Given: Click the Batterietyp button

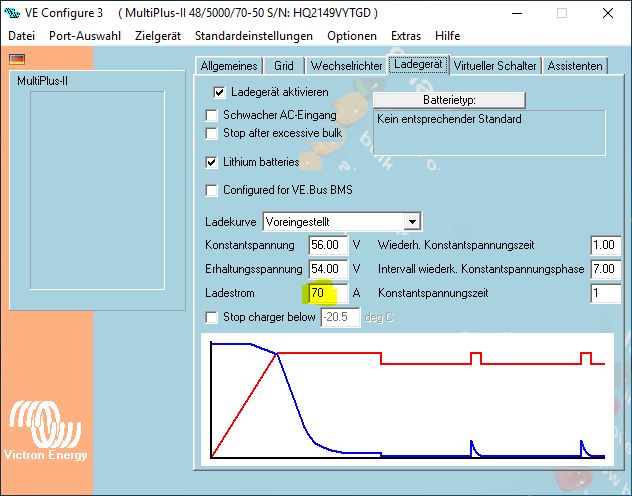Looking at the screenshot, I should click(x=449, y=100).
